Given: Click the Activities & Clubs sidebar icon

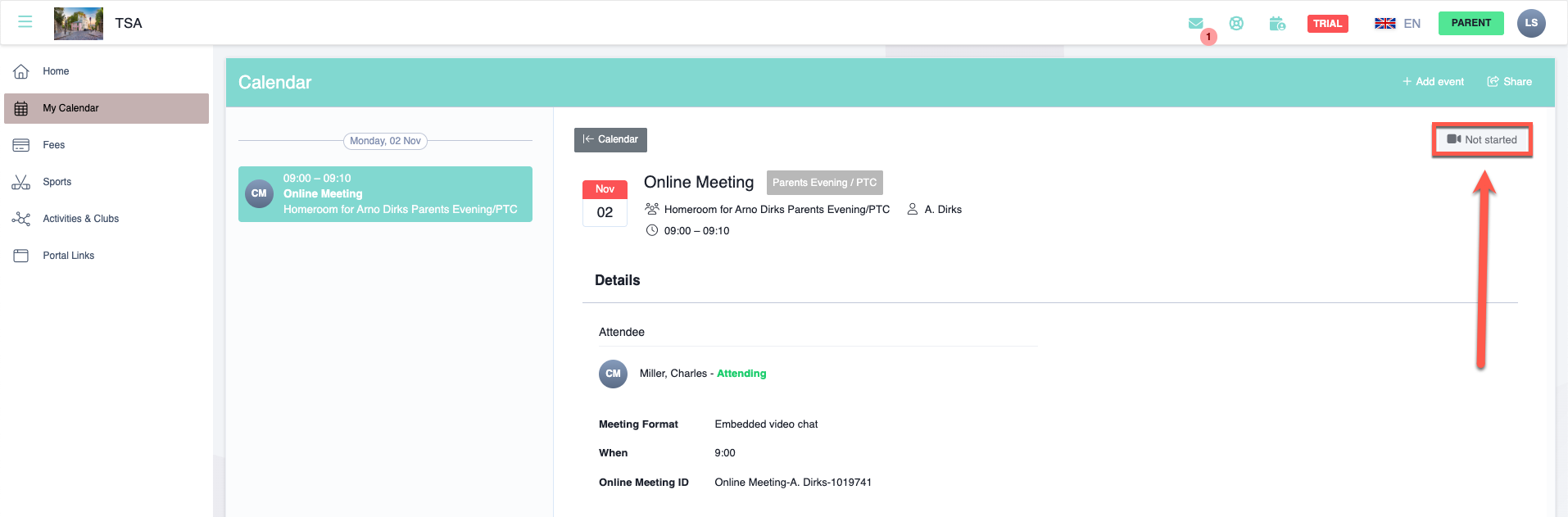Looking at the screenshot, I should click(21, 219).
